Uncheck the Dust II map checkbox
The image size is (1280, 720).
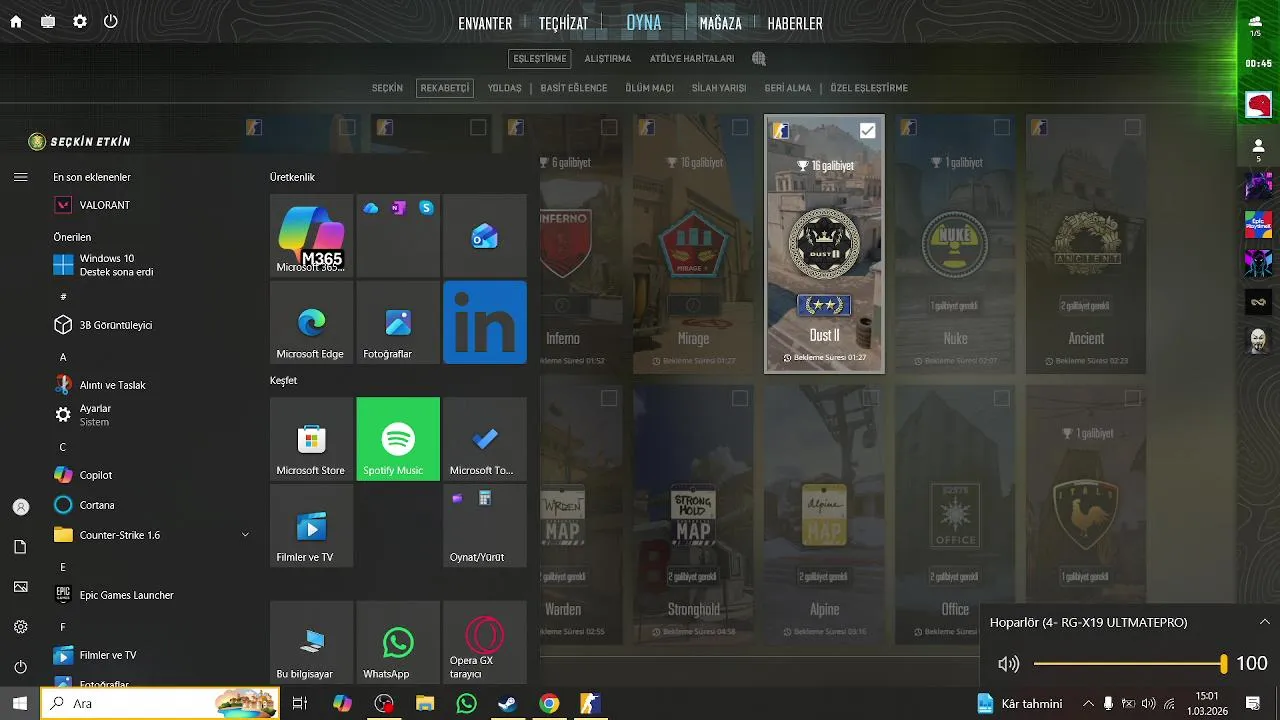(867, 130)
